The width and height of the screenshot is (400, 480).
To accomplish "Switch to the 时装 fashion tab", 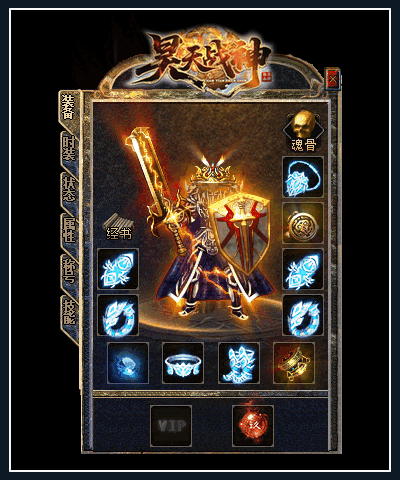I will click(x=69, y=149).
